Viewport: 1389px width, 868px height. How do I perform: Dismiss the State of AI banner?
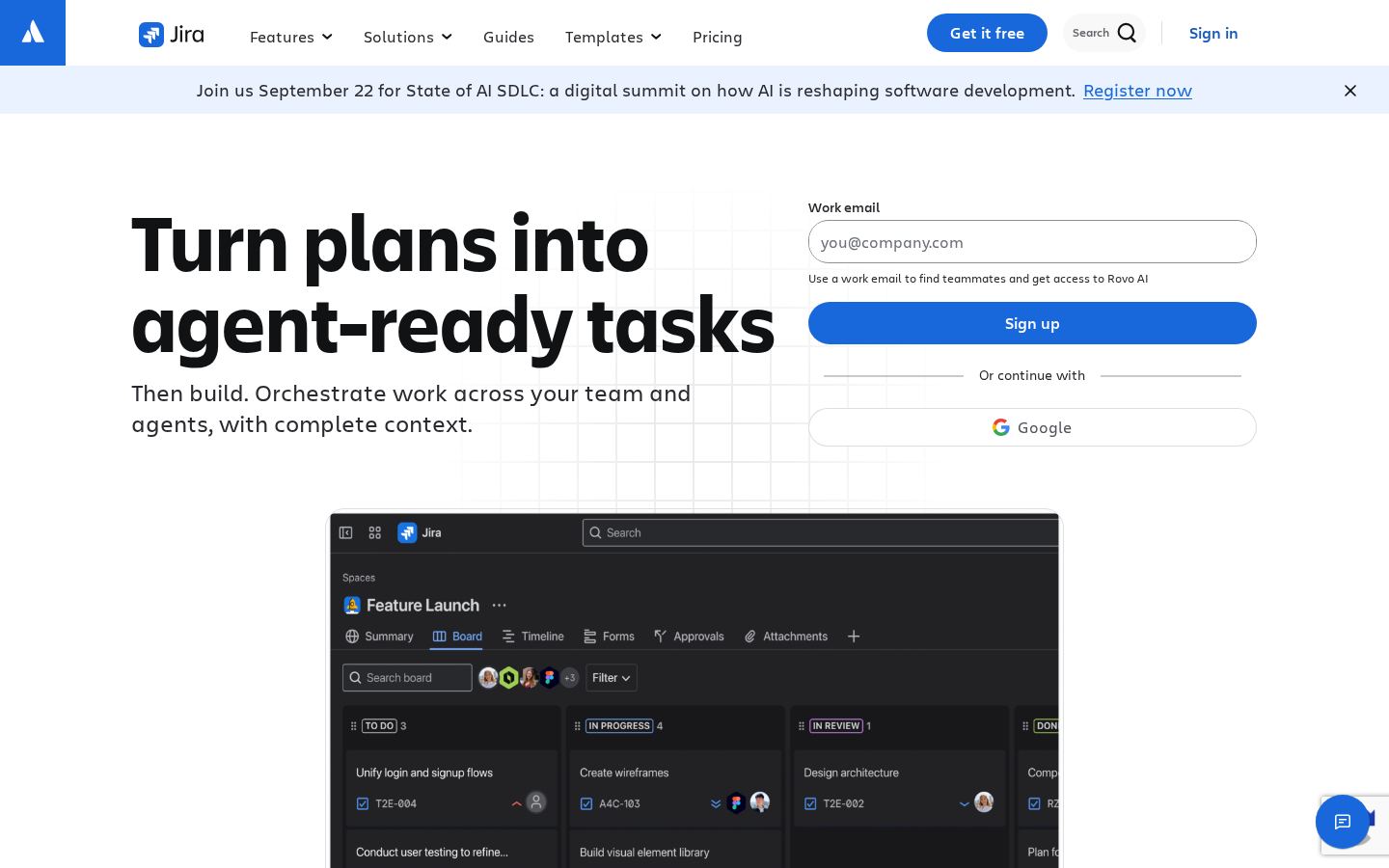(x=1350, y=91)
